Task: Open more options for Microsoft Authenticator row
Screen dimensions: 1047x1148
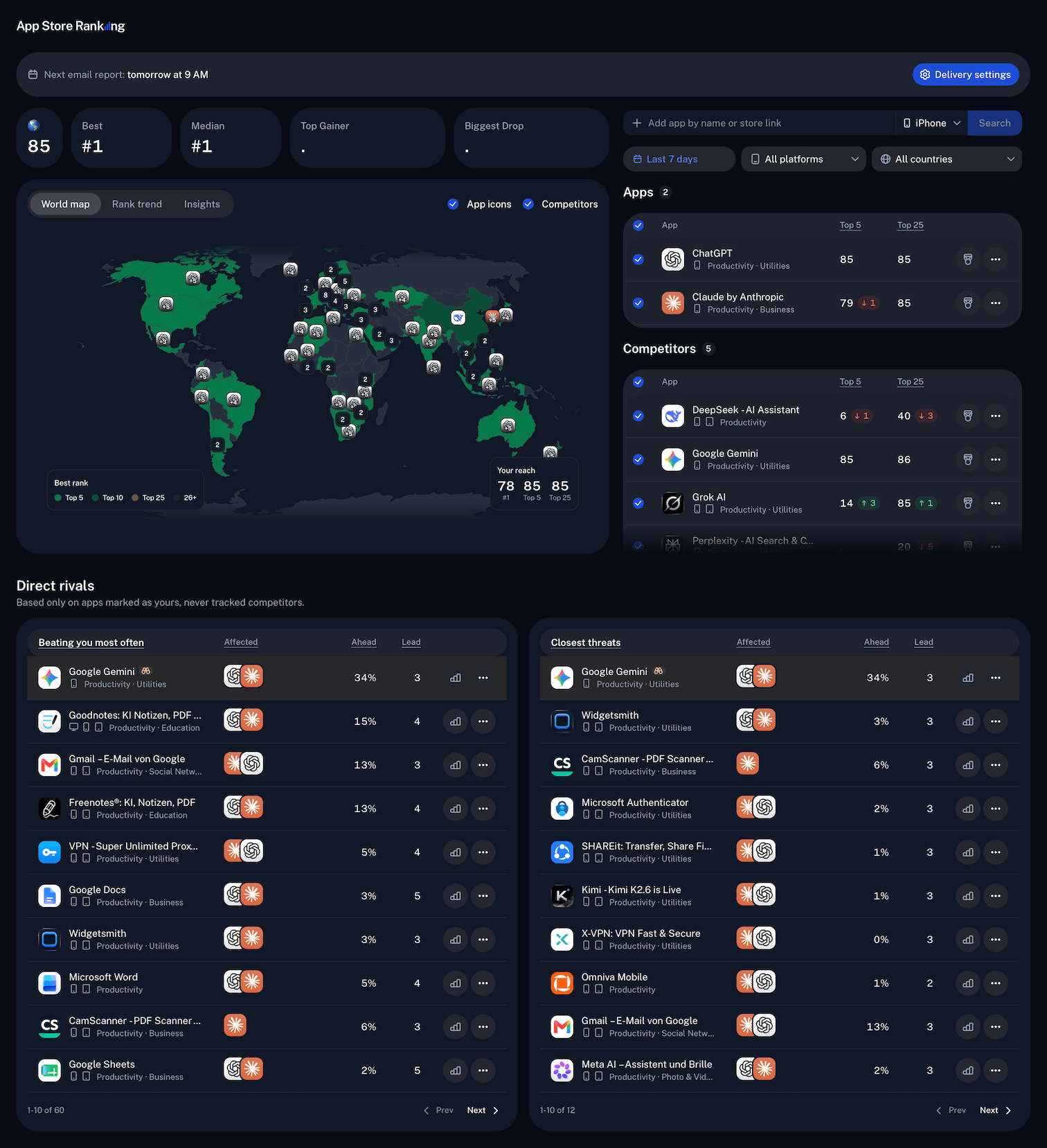Action: pyautogui.click(x=996, y=809)
